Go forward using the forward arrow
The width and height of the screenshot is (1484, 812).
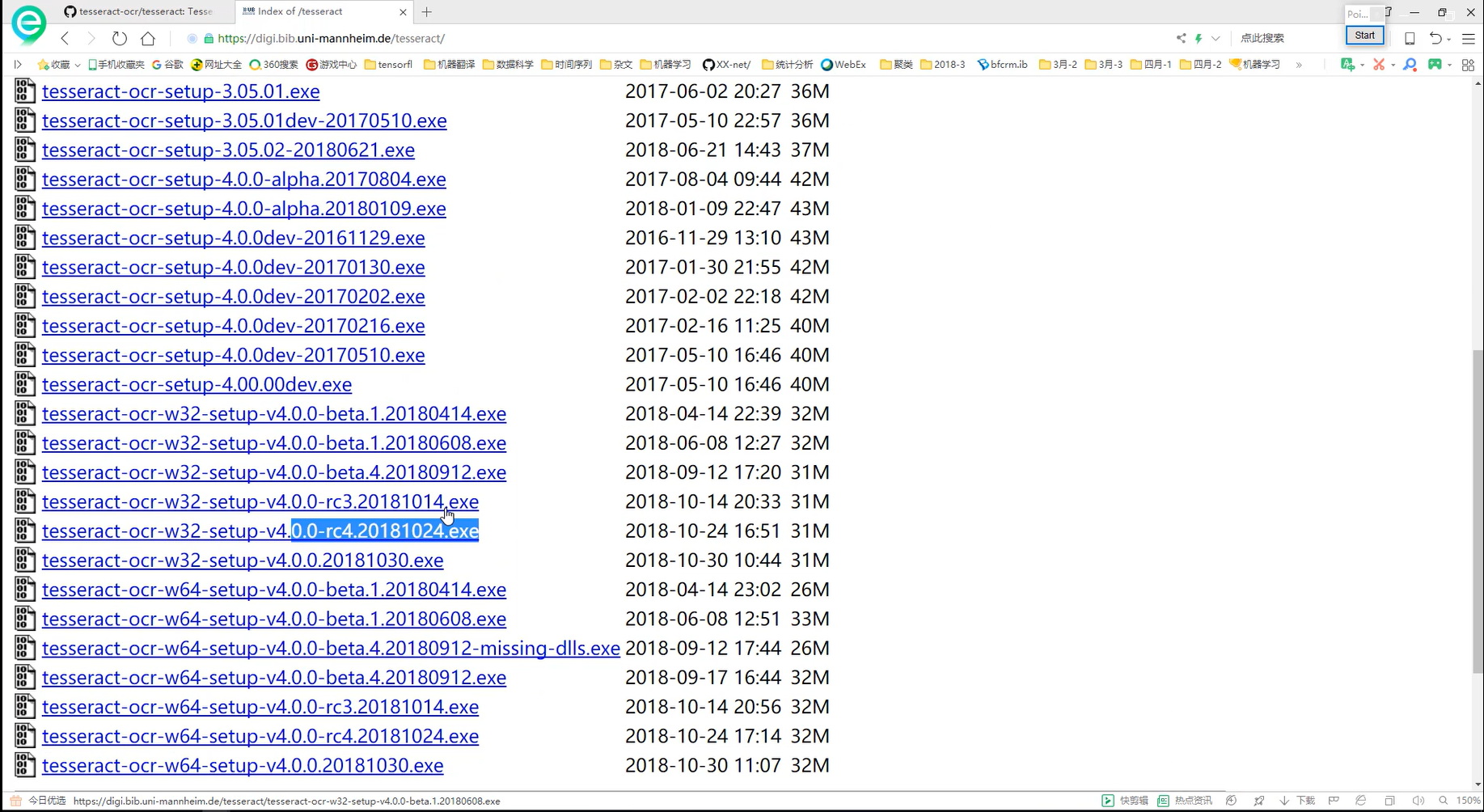(x=91, y=38)
